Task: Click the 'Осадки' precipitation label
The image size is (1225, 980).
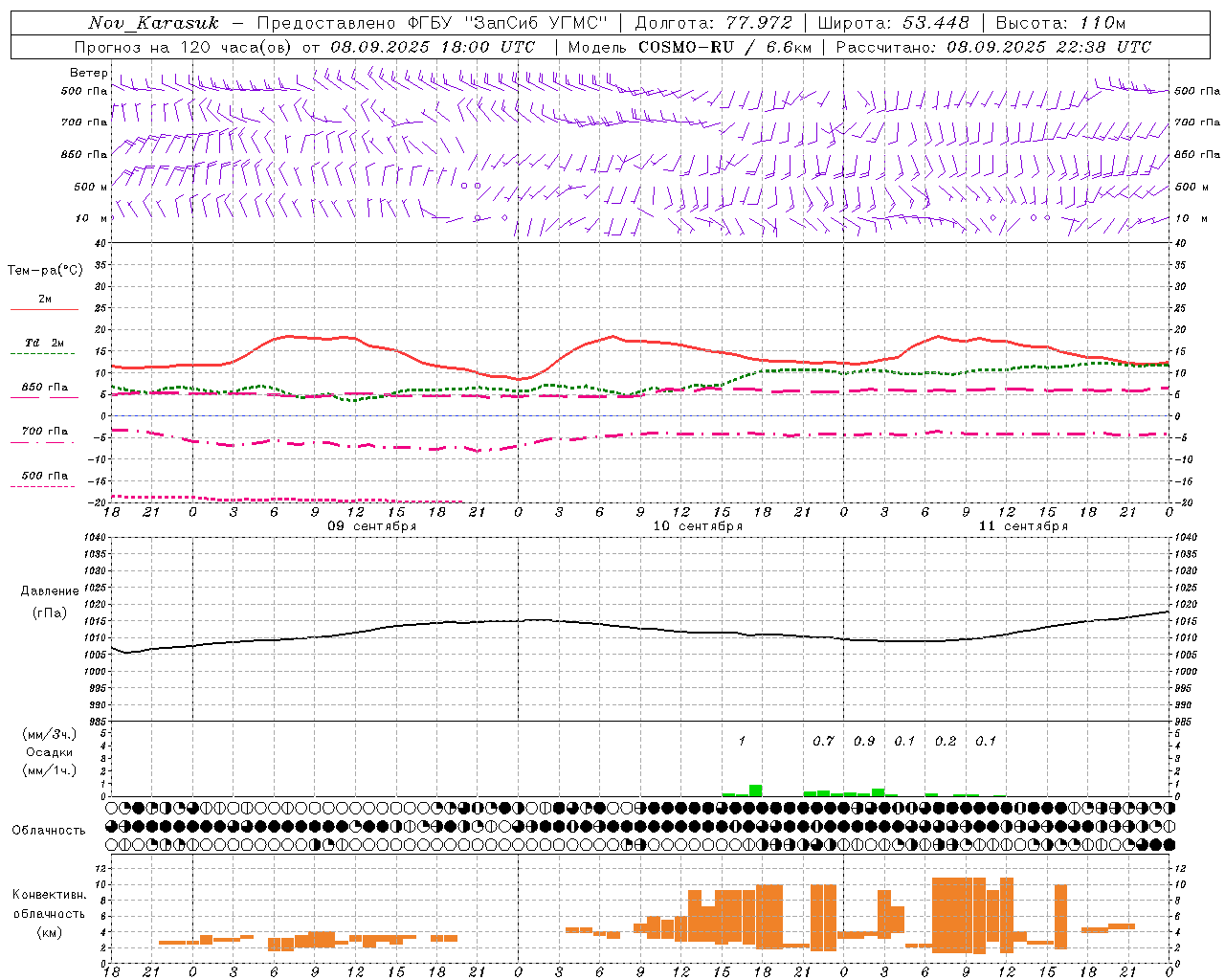Action: (50, 752)
